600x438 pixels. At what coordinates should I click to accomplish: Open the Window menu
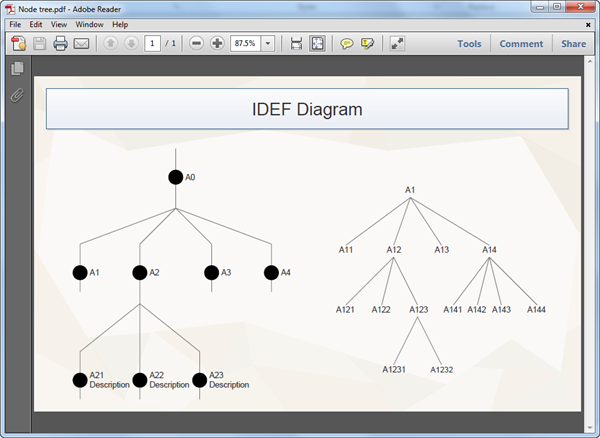tap(89, 24)
